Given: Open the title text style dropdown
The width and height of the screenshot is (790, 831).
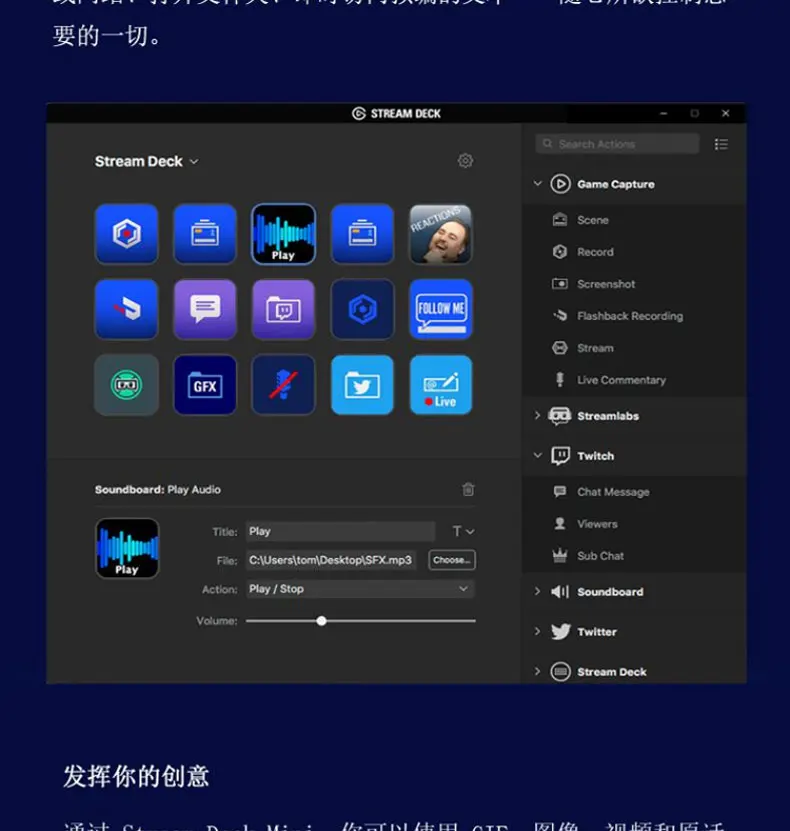Looking at the screenshot, I should pyautogui.click(x=463, y=531).
